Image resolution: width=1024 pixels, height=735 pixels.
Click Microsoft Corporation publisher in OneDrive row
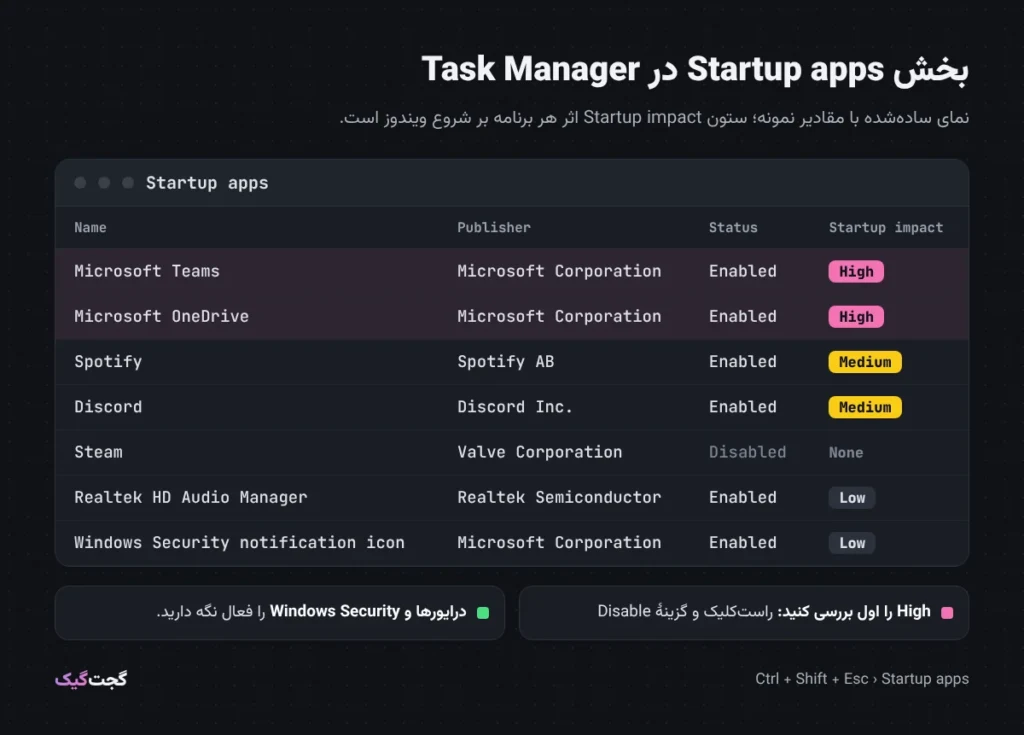pyautogui.click(x=559, y=316)
